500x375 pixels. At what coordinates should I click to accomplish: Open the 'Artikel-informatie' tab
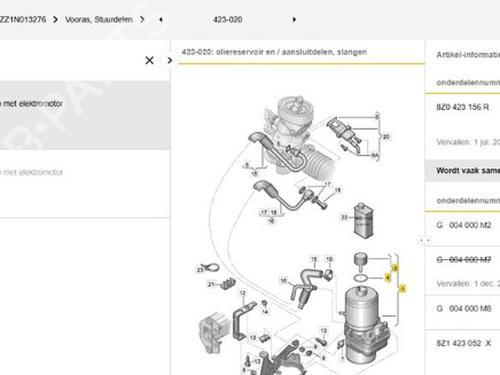pos(468,55)
